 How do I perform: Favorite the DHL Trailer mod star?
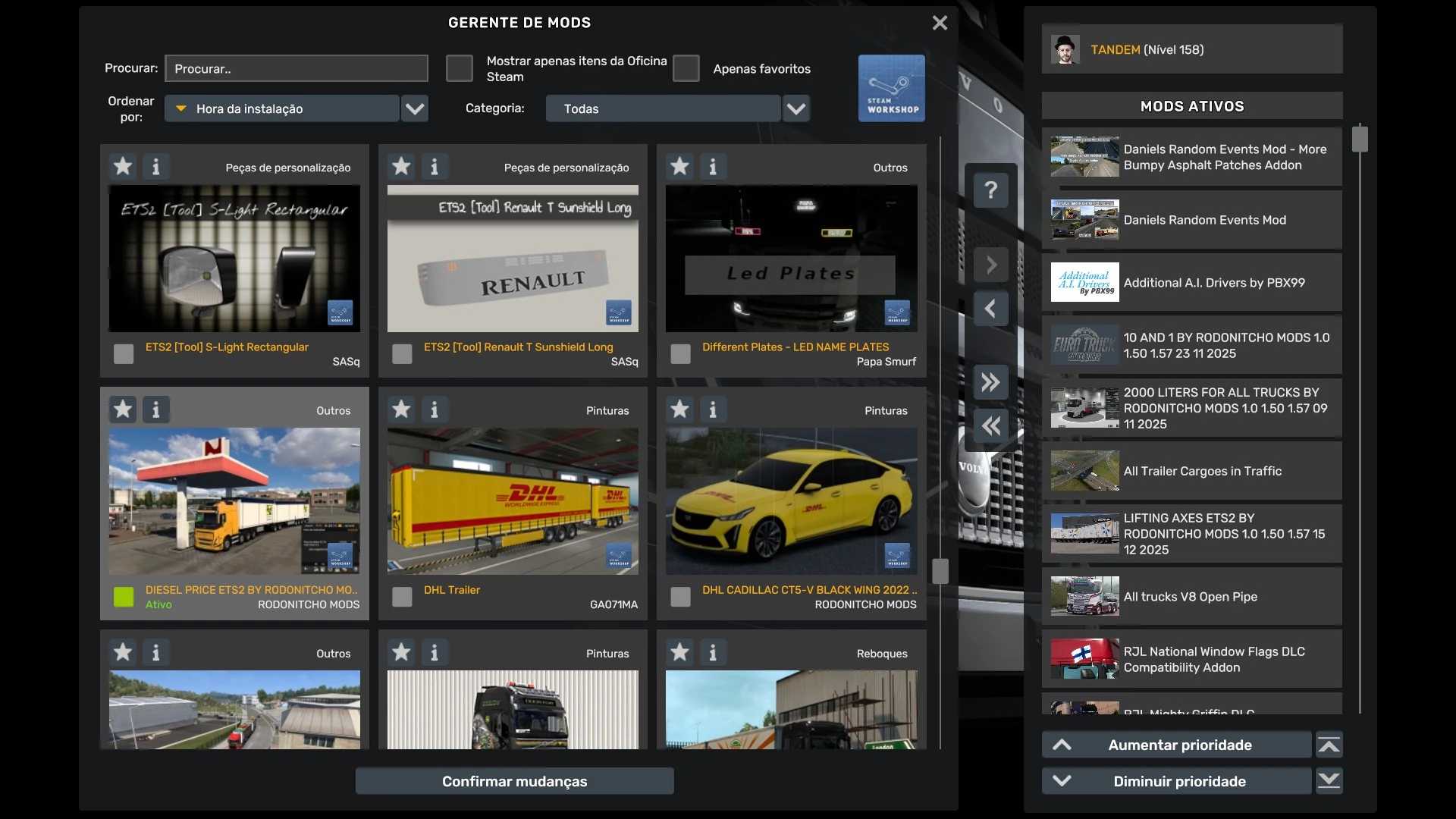pyautogui.click(x=401, y=409)
